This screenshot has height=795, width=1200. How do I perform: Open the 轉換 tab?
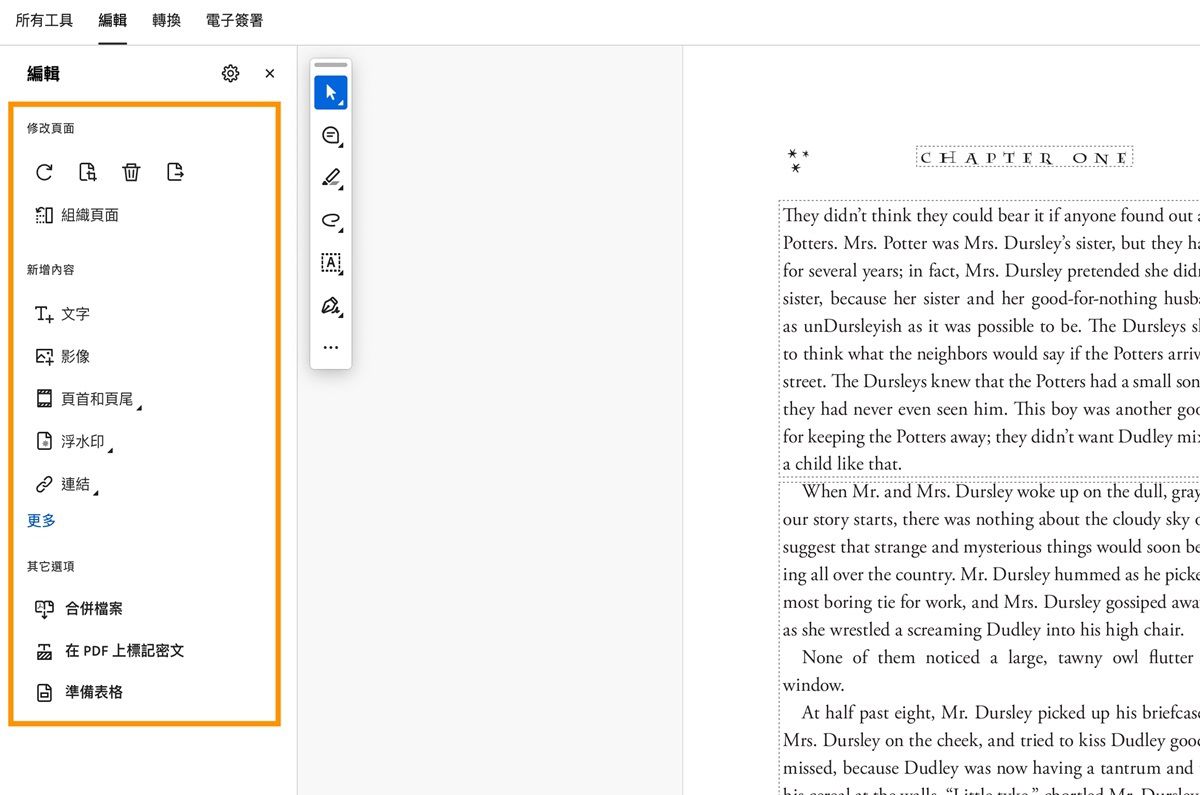(166, 20)
